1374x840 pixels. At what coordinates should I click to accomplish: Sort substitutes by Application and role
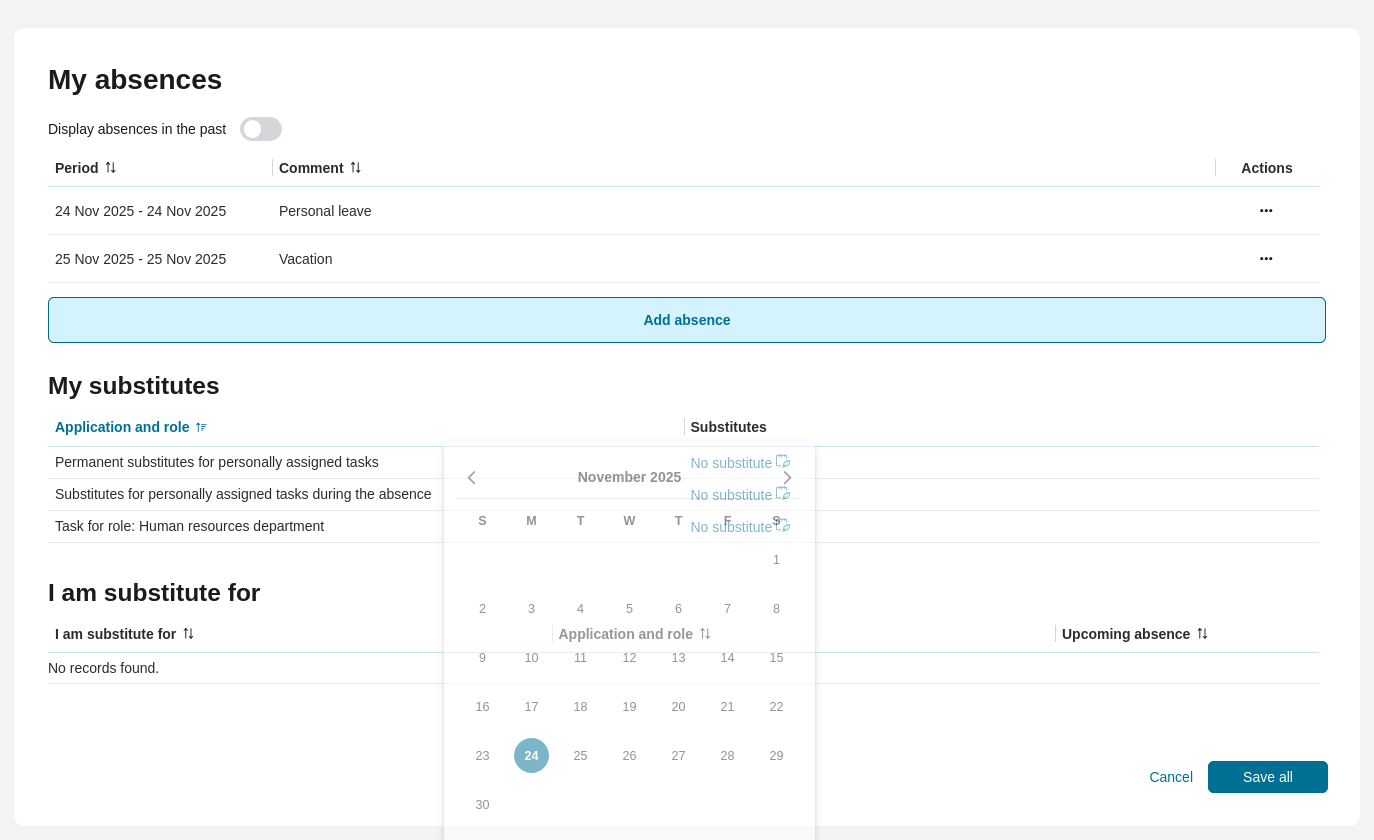(x=201, y=427)
